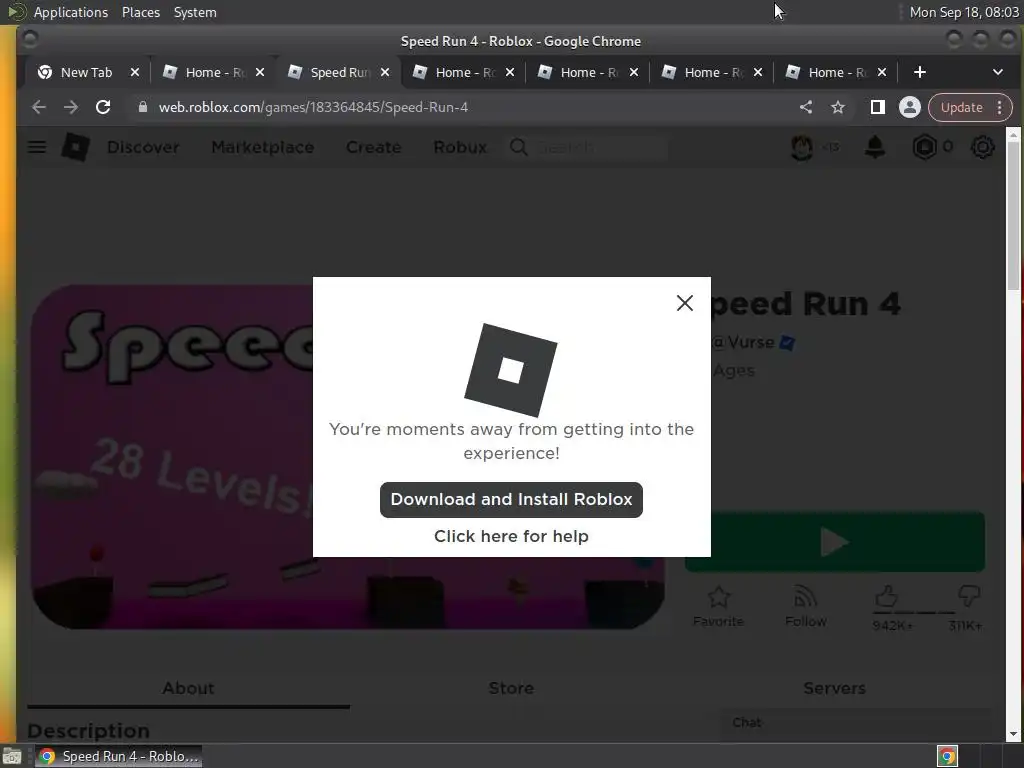Click Download and Install Roblox button
The width and height of the screenshot is (1024, 768).
[511, 500]
